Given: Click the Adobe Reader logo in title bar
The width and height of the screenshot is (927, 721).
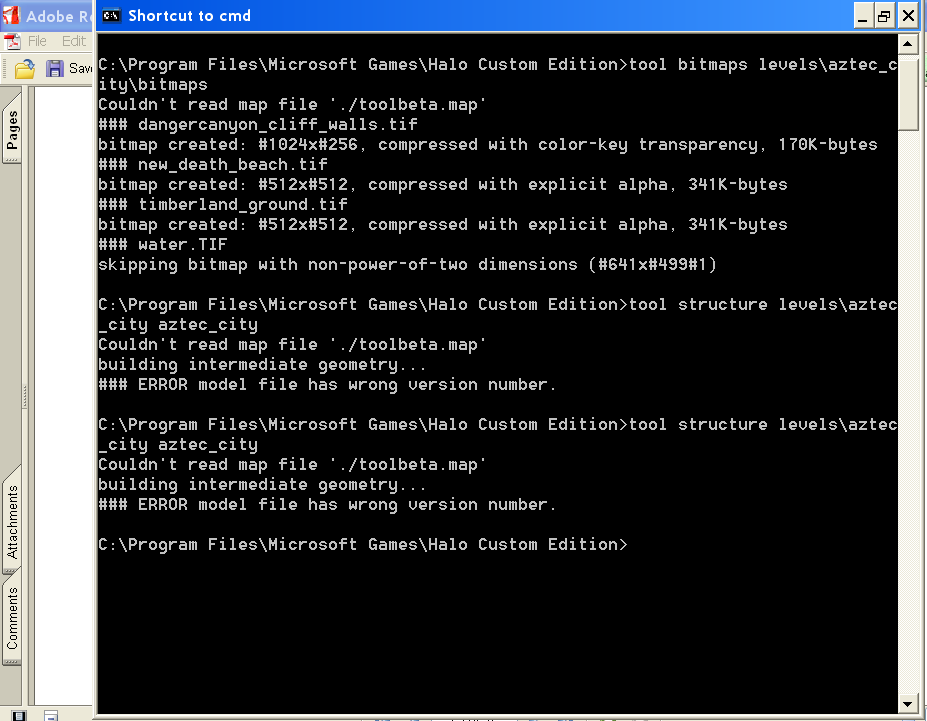Looking at the screenshot, I should tap(11, 16).
